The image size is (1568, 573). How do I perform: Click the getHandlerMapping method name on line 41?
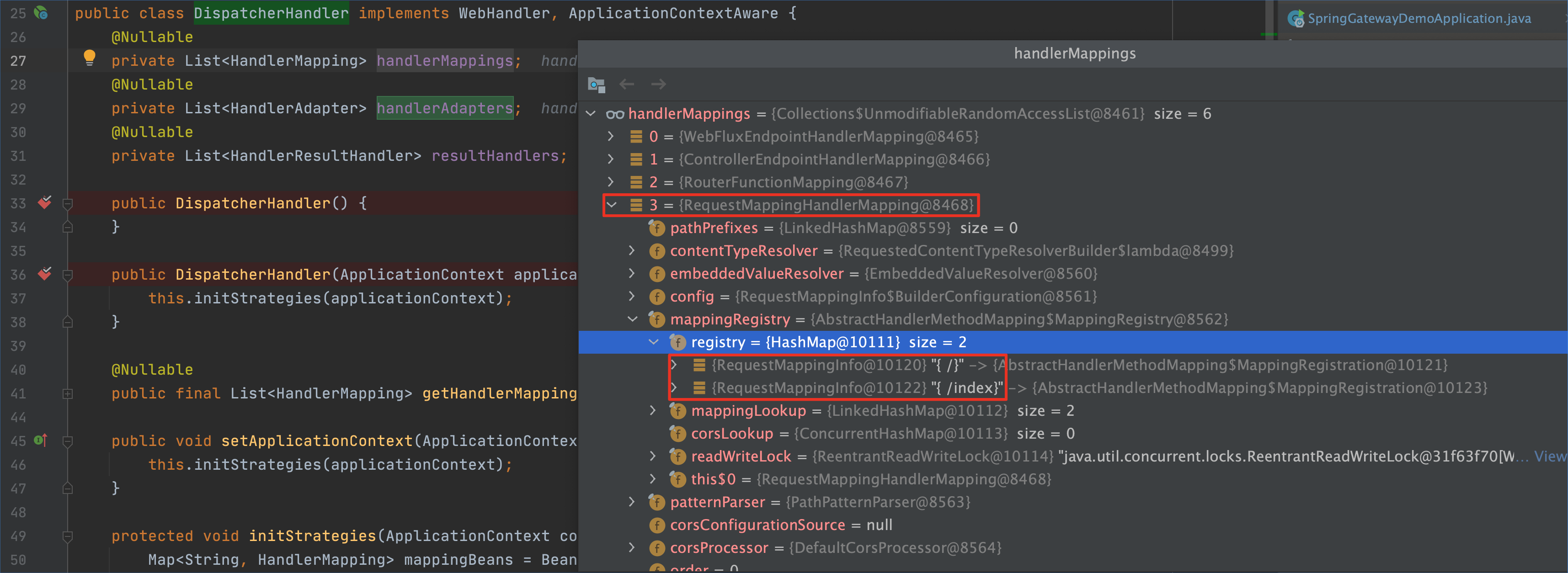coord(499,393)
